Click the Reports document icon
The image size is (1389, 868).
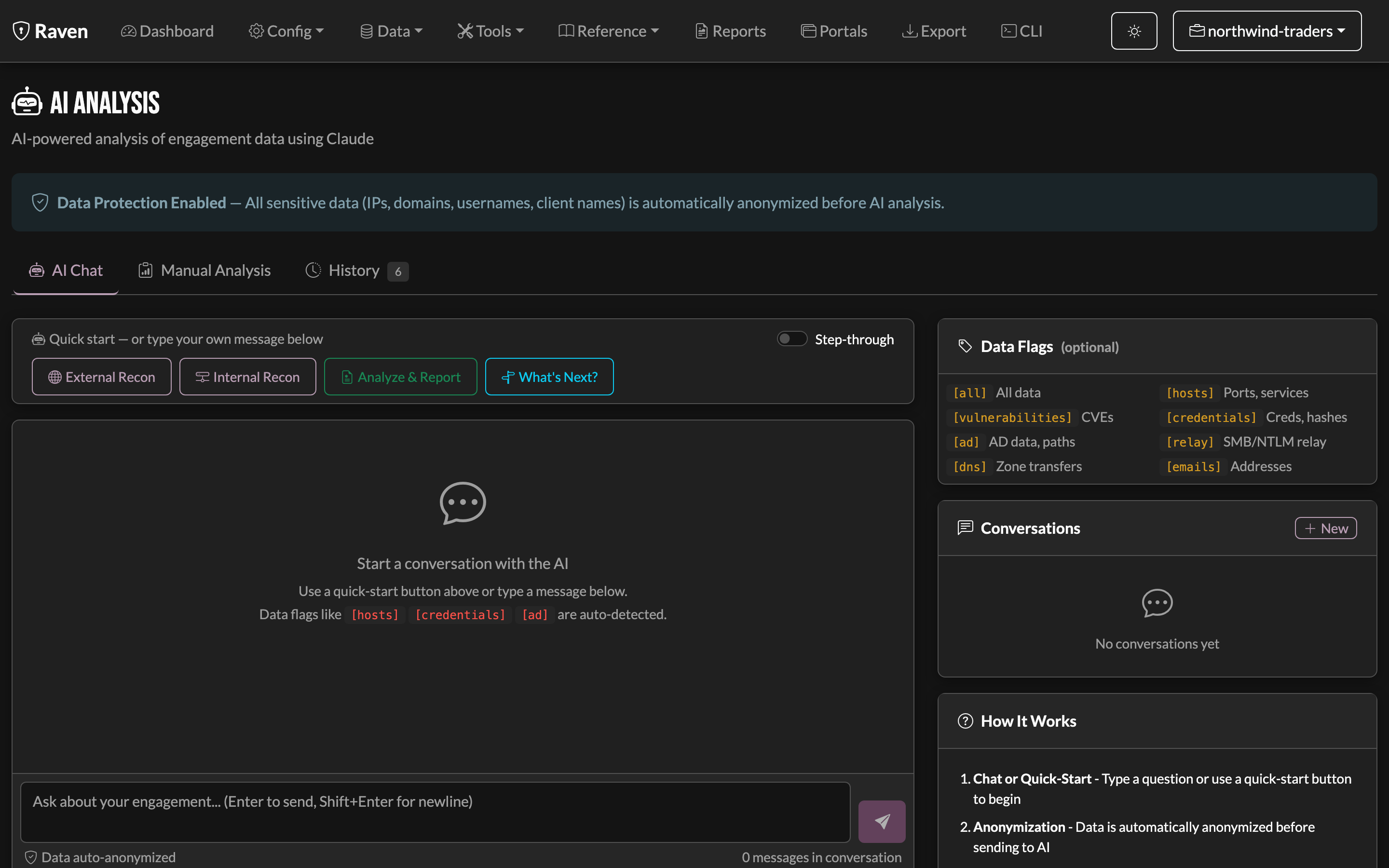(x=701, y=31)
